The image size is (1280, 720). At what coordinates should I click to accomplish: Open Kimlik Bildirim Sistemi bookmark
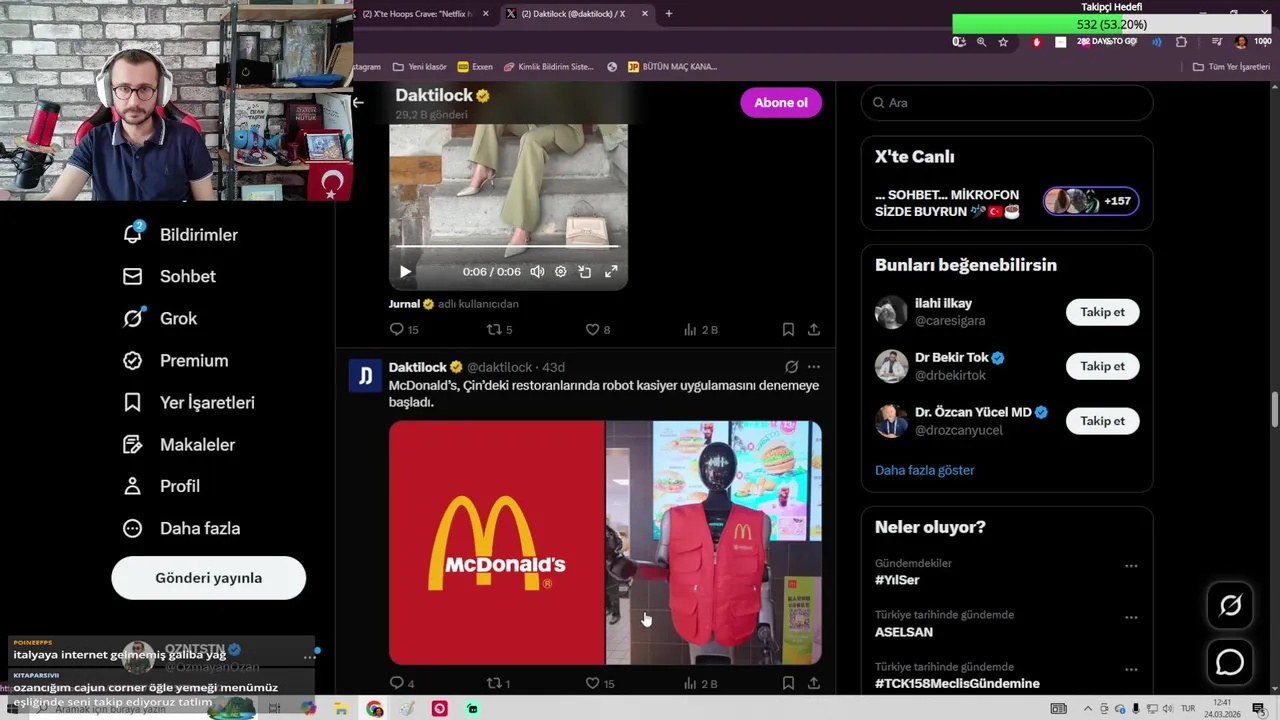click(x=549, y=67)
